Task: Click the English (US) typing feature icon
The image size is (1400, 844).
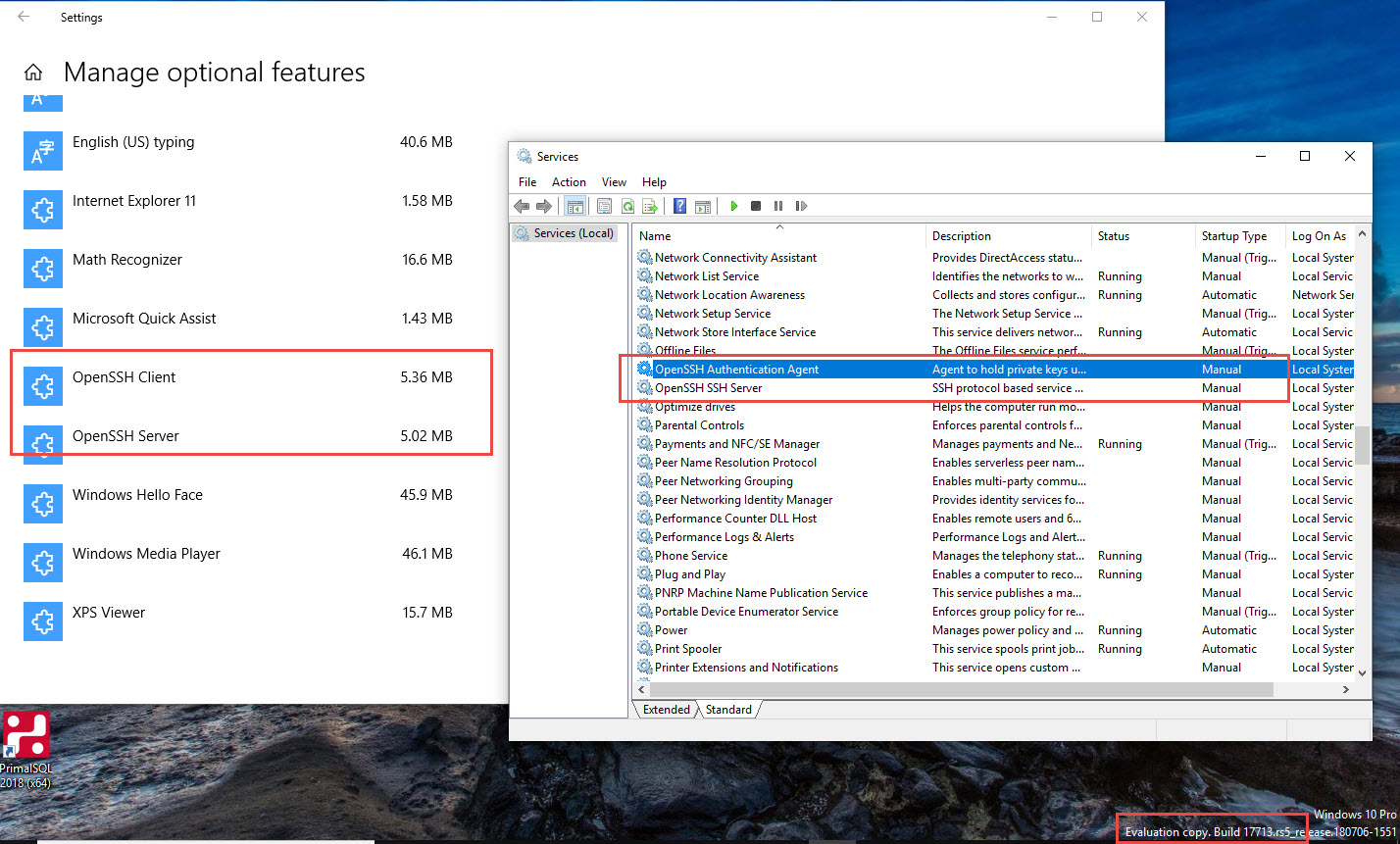Action: point(43,151)
